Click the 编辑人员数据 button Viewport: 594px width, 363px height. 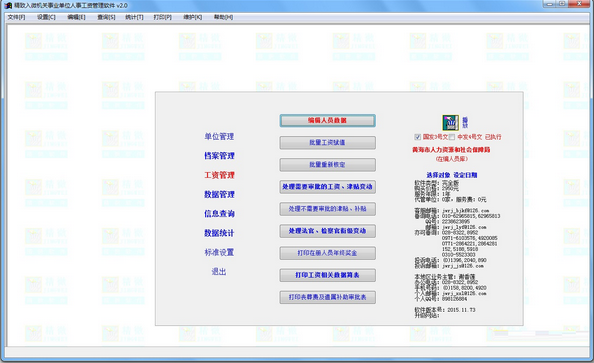pyautogui.click(x=328, y=120)
